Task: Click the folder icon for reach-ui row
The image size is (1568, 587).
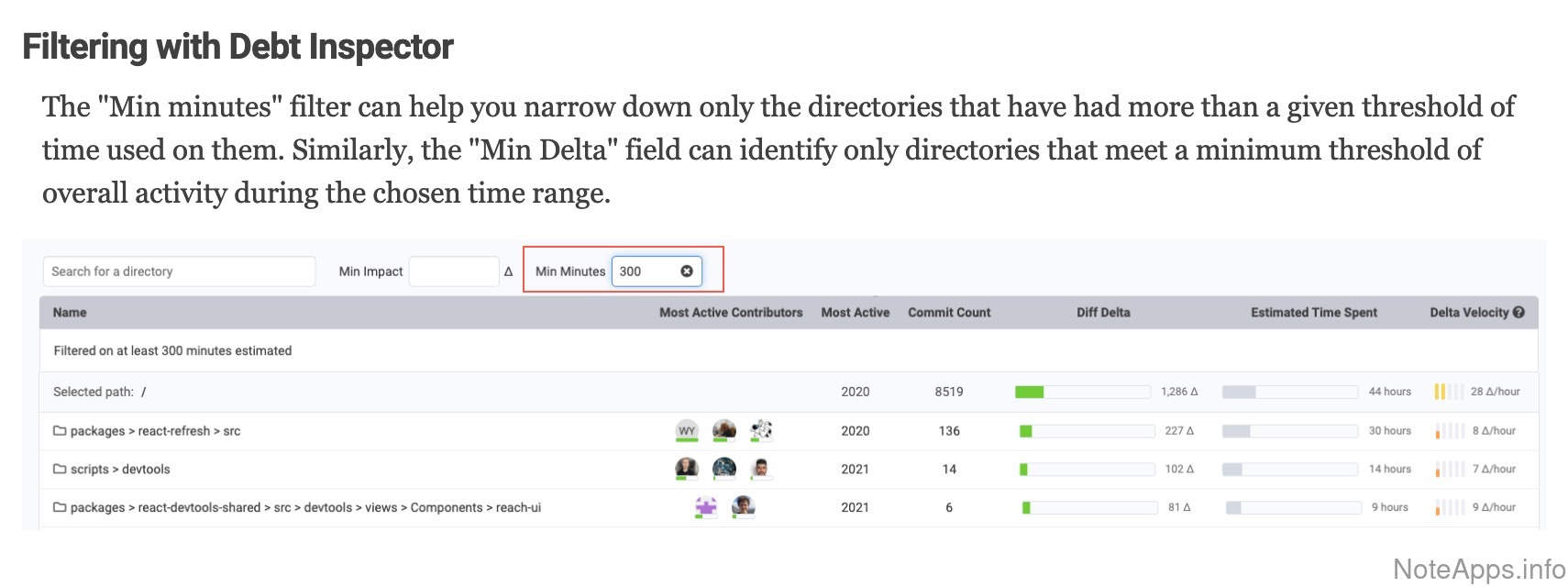Action: (x=60, y=507)
